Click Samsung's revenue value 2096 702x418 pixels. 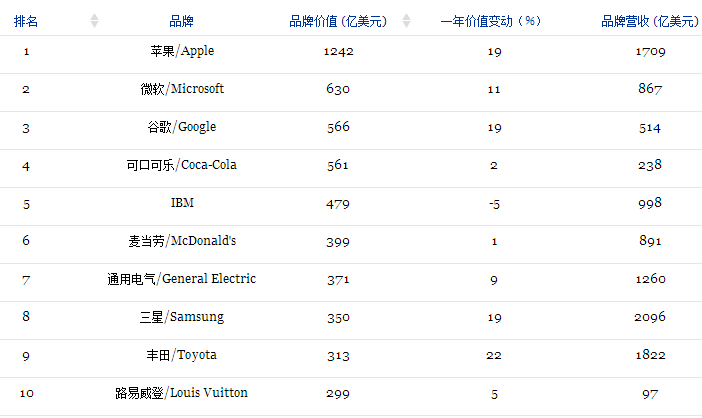coord(650,317)
